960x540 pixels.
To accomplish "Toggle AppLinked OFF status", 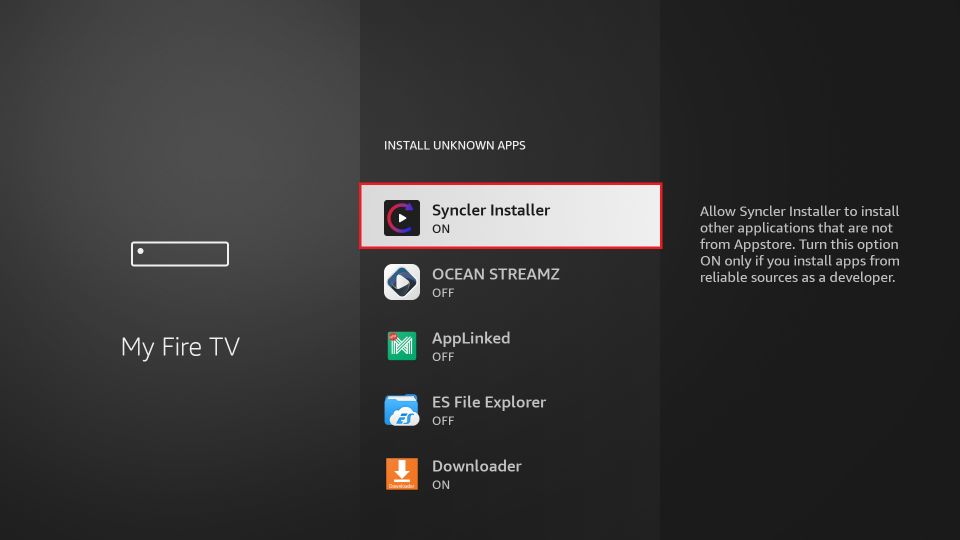I will point(443,357).
